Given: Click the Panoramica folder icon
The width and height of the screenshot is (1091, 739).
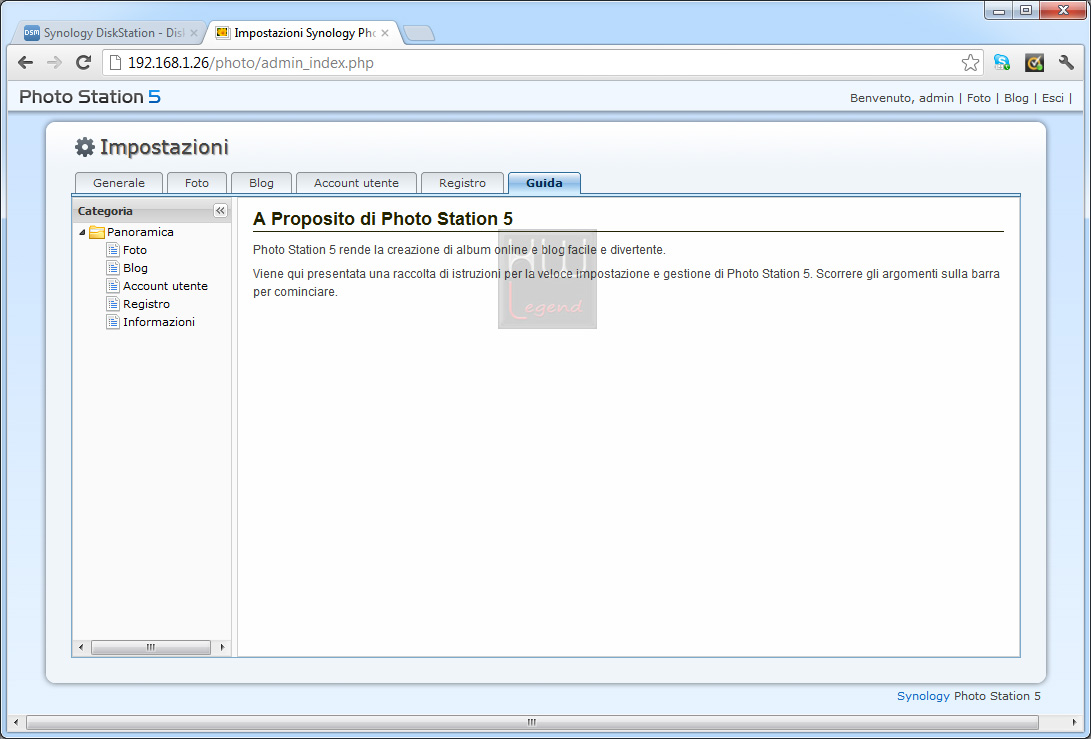Looking at the screenshot, I should [x=97, y=232].
